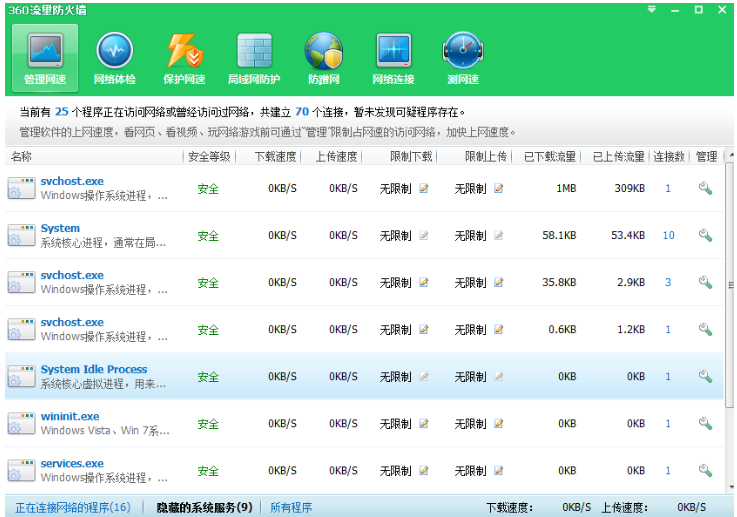
Task: Sort by 已下载流量 column header
Action: click(550, 157)
